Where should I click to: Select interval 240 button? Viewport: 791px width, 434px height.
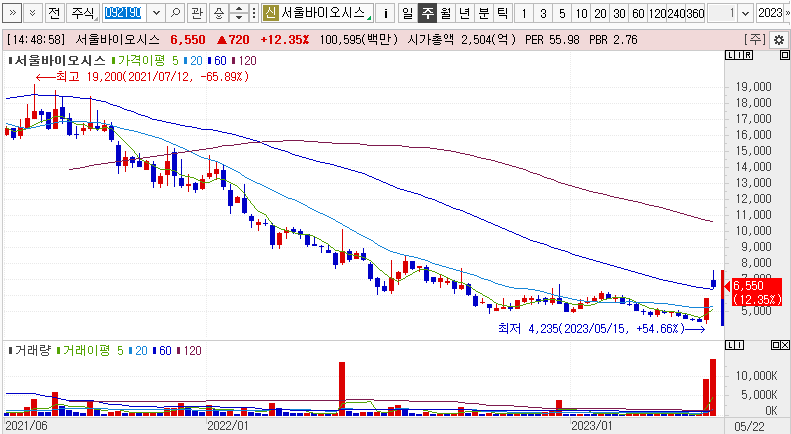[x=676, y=13]
